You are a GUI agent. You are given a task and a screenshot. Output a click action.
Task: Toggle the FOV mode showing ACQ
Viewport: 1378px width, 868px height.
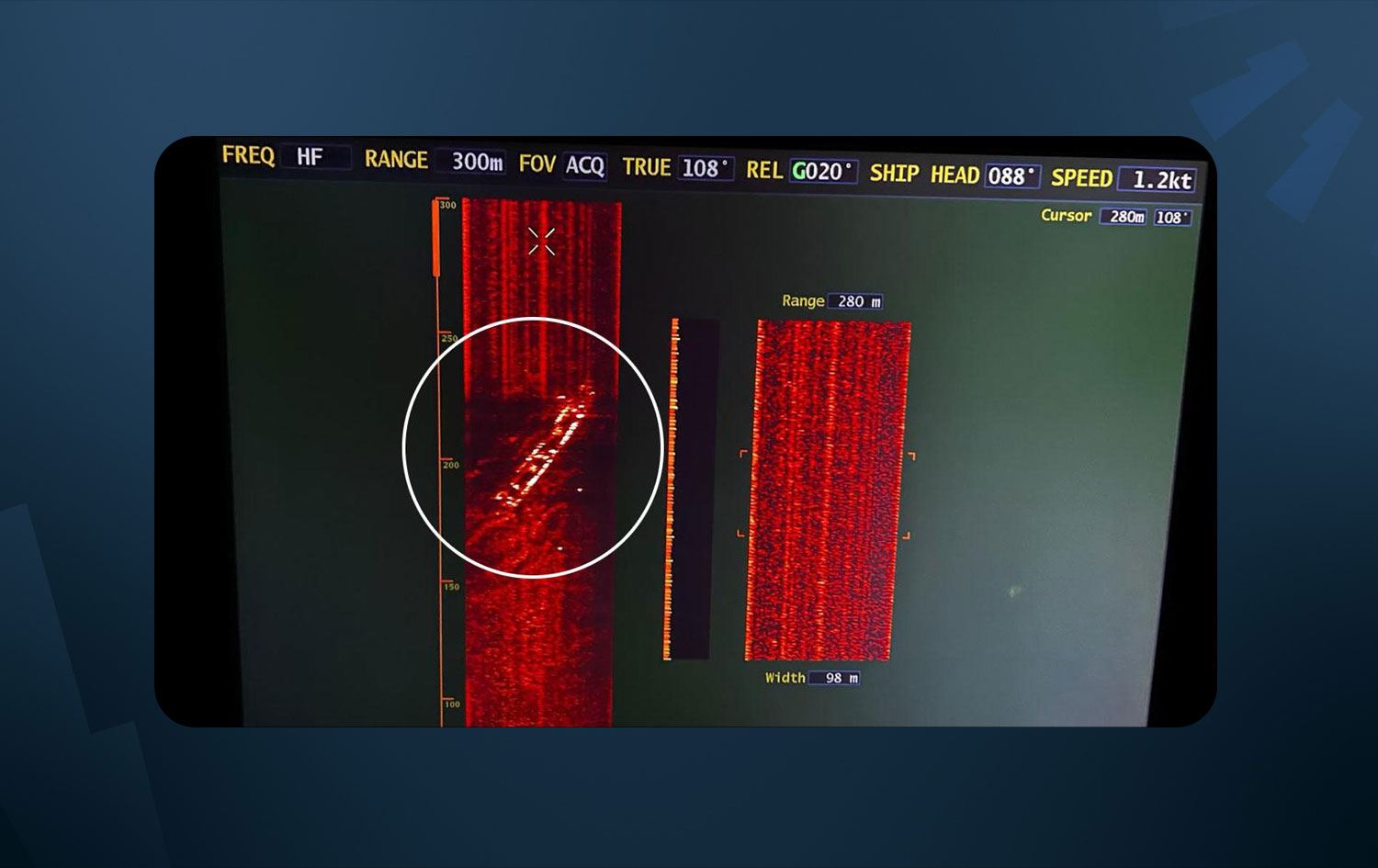(584, 165)
